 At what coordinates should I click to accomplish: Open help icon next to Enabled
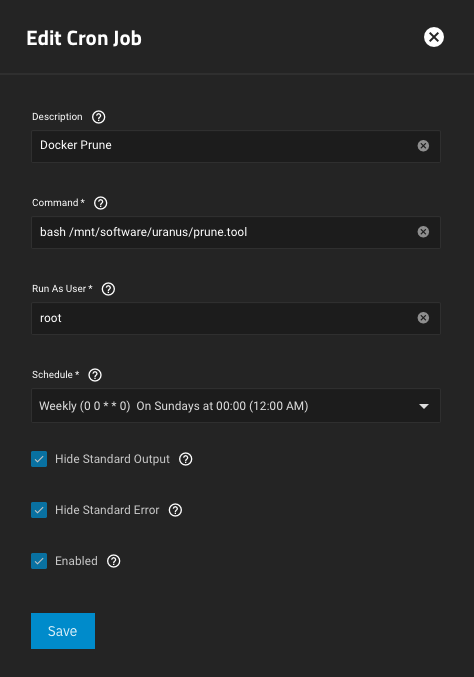click(114, 561)
